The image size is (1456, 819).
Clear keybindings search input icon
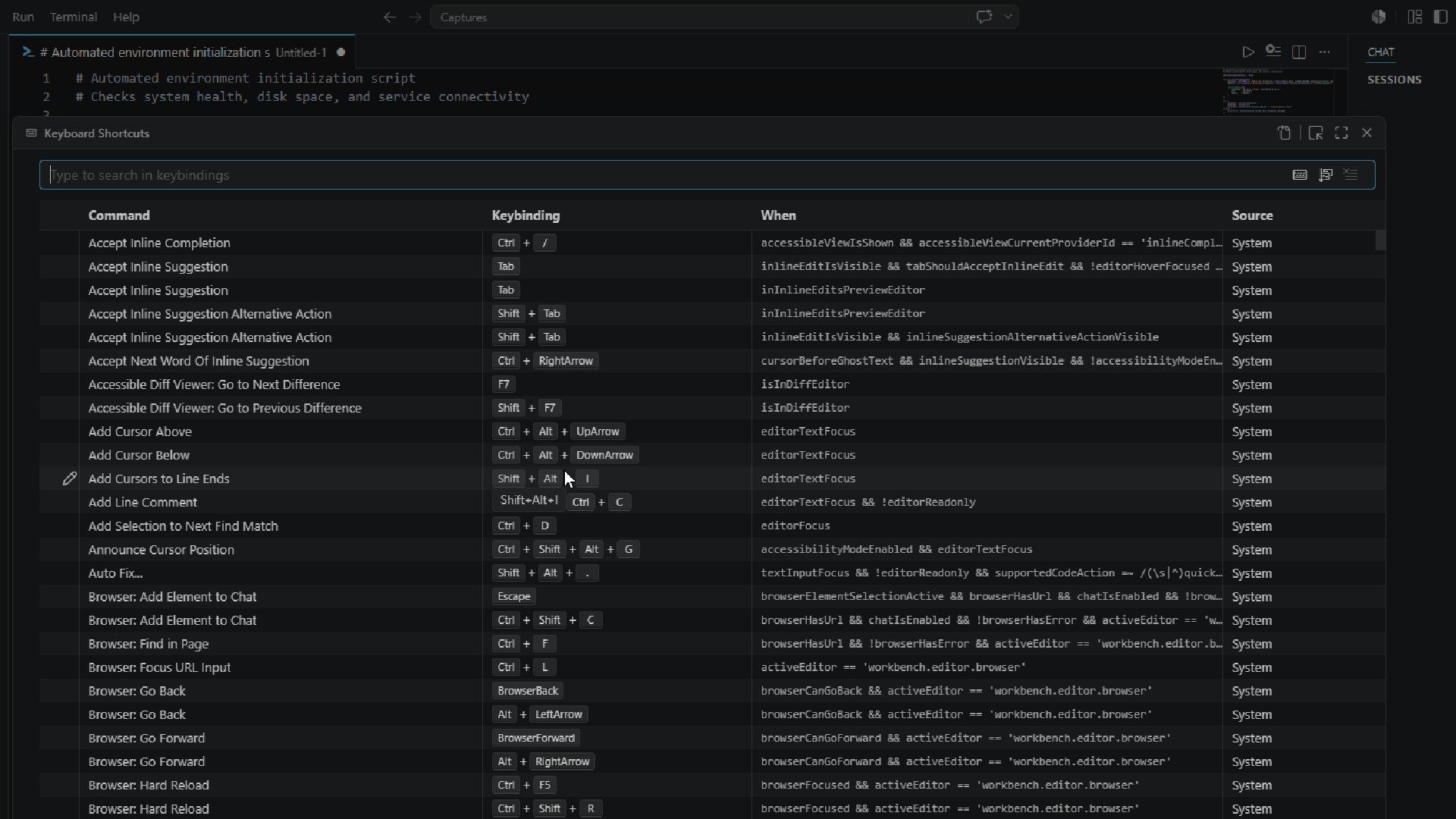(1351, 175)
